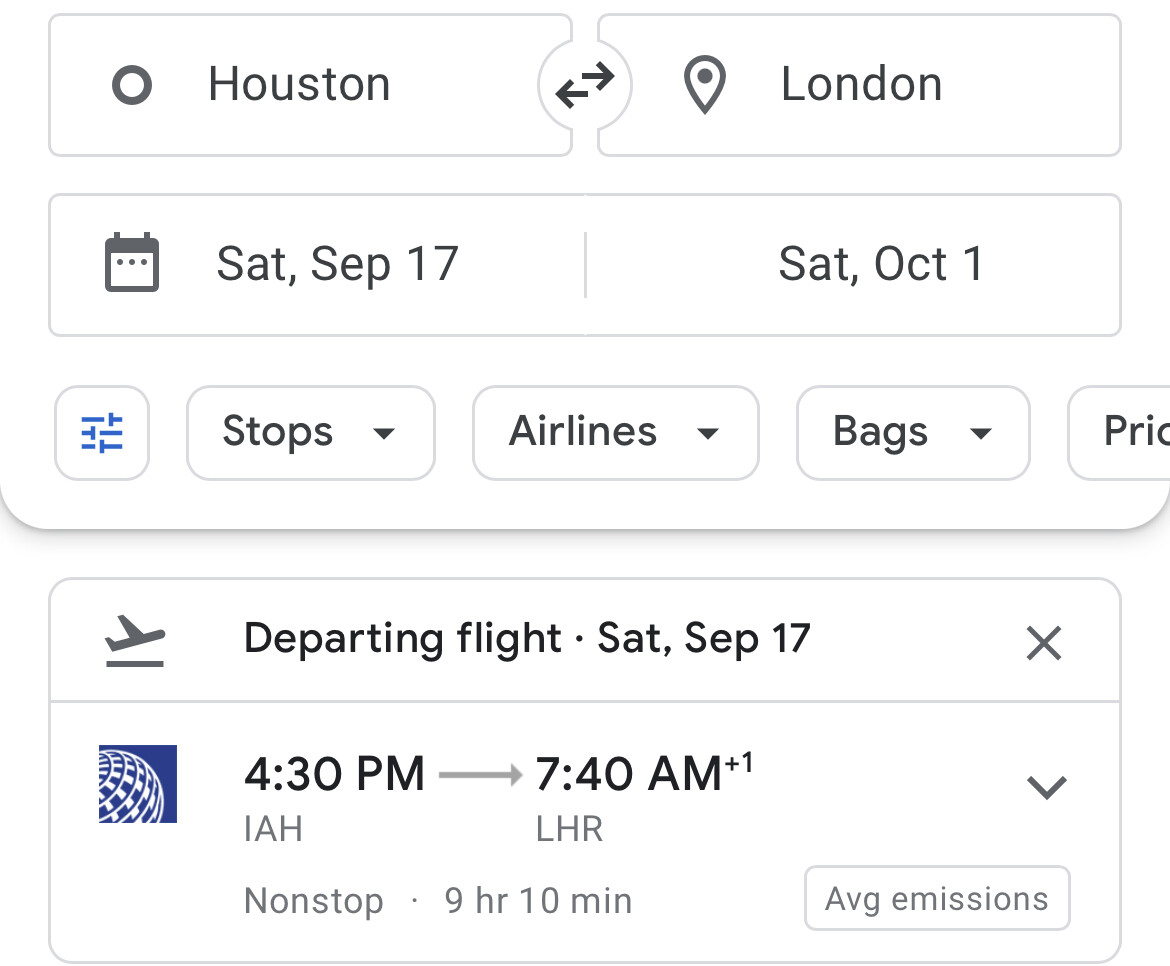This screenshot has height=966, width=1170.
Task: Expand the United flight details chevron
Action: pyautogui.click(x=1047, y=787)
